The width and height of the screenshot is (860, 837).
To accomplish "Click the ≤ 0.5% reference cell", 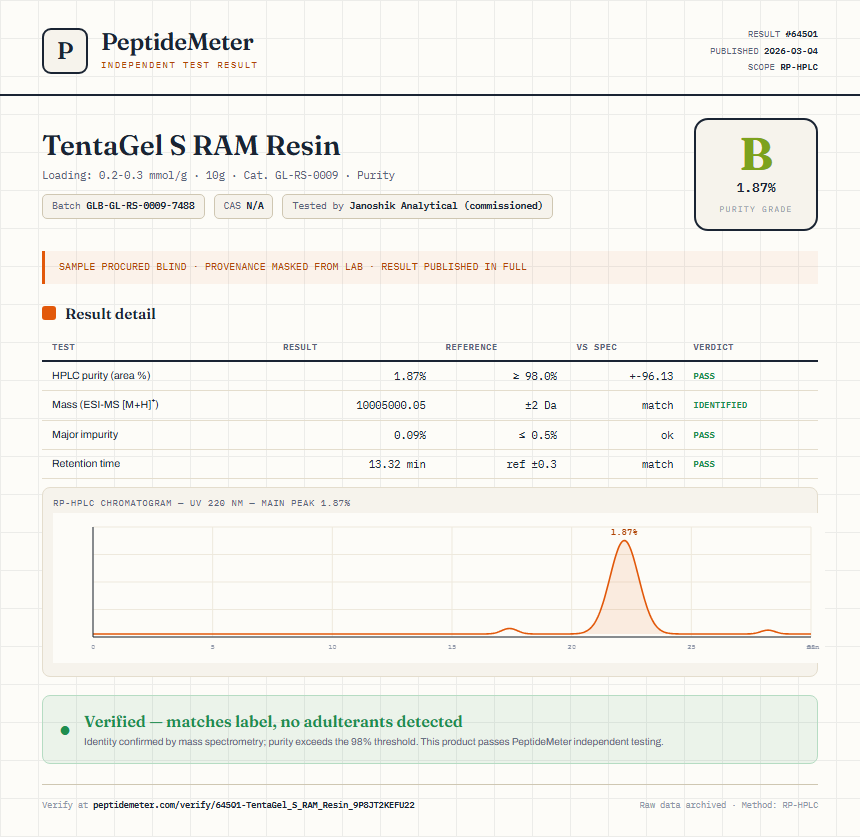I will point(538,435).
